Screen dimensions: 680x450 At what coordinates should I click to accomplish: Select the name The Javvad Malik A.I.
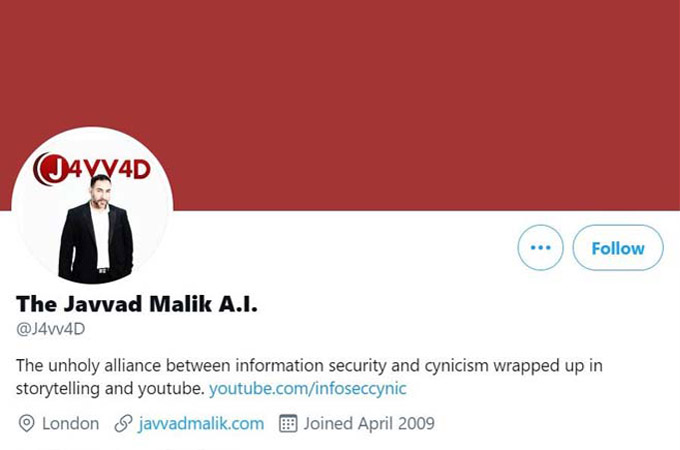coord(137,304)
